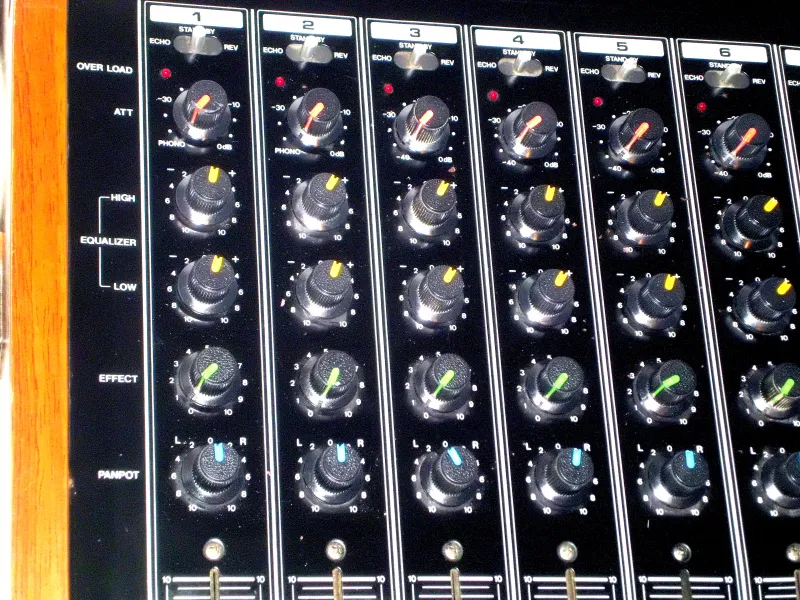Click channel 1 fader at bottom
This screenshot has height=600, width=800.
[x=213, y=585]
